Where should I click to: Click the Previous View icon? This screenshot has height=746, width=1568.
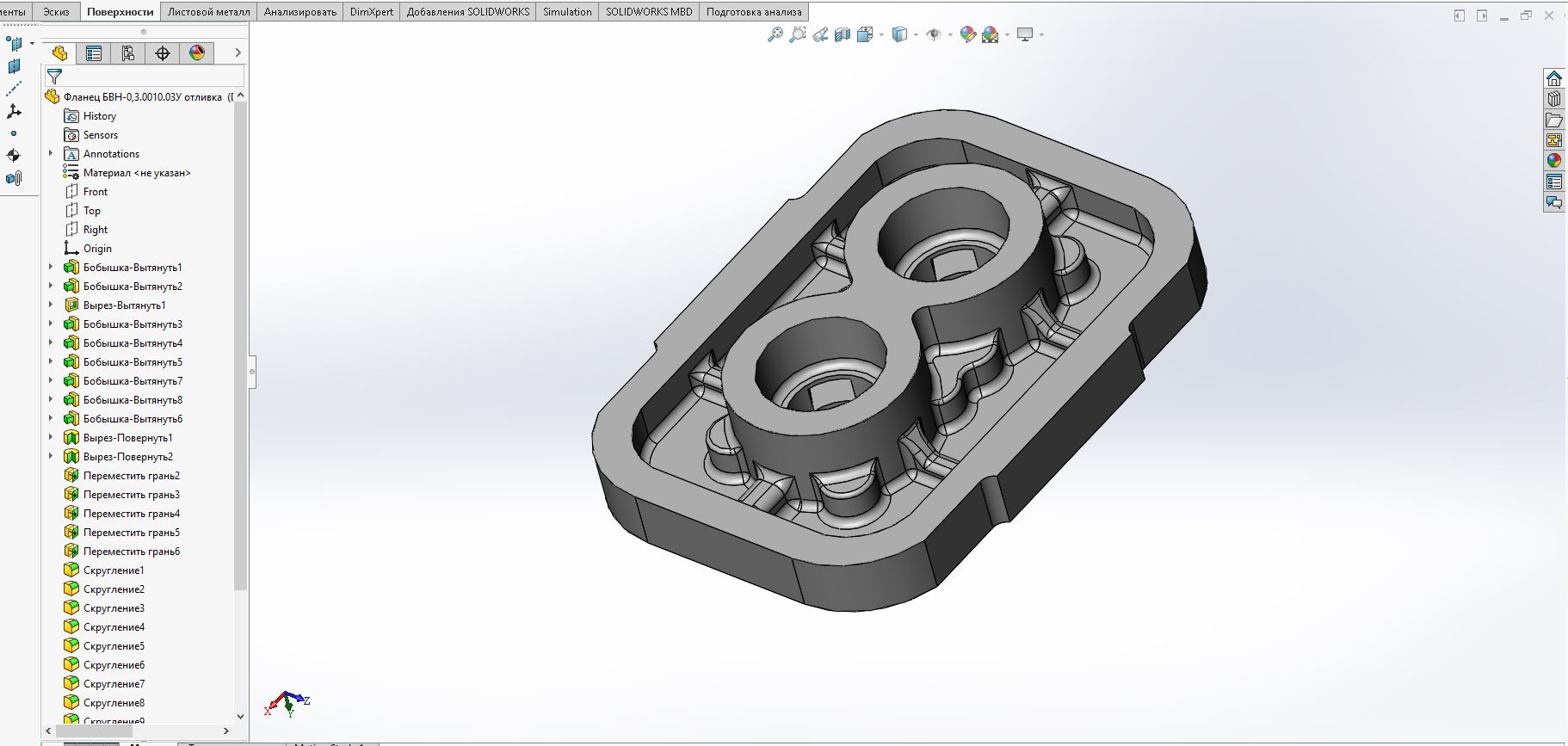tap(820, 34)
